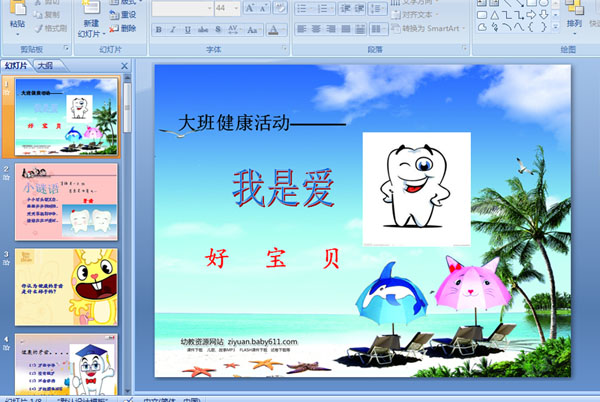The image size is (600, 402).
Task: Toggle Italic formatting
Action: [172, 29]
